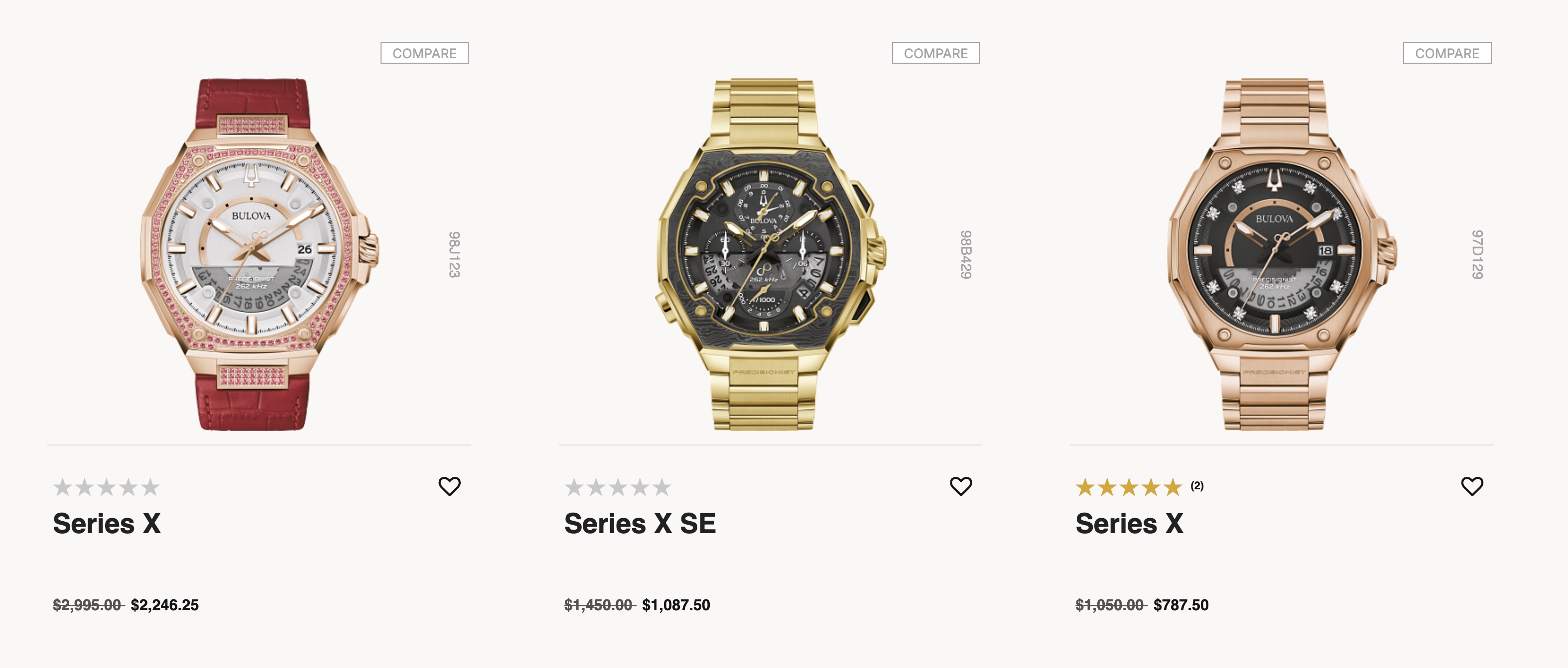
Task: Open the gold Series X SE image
Action: tap(770, 254)
